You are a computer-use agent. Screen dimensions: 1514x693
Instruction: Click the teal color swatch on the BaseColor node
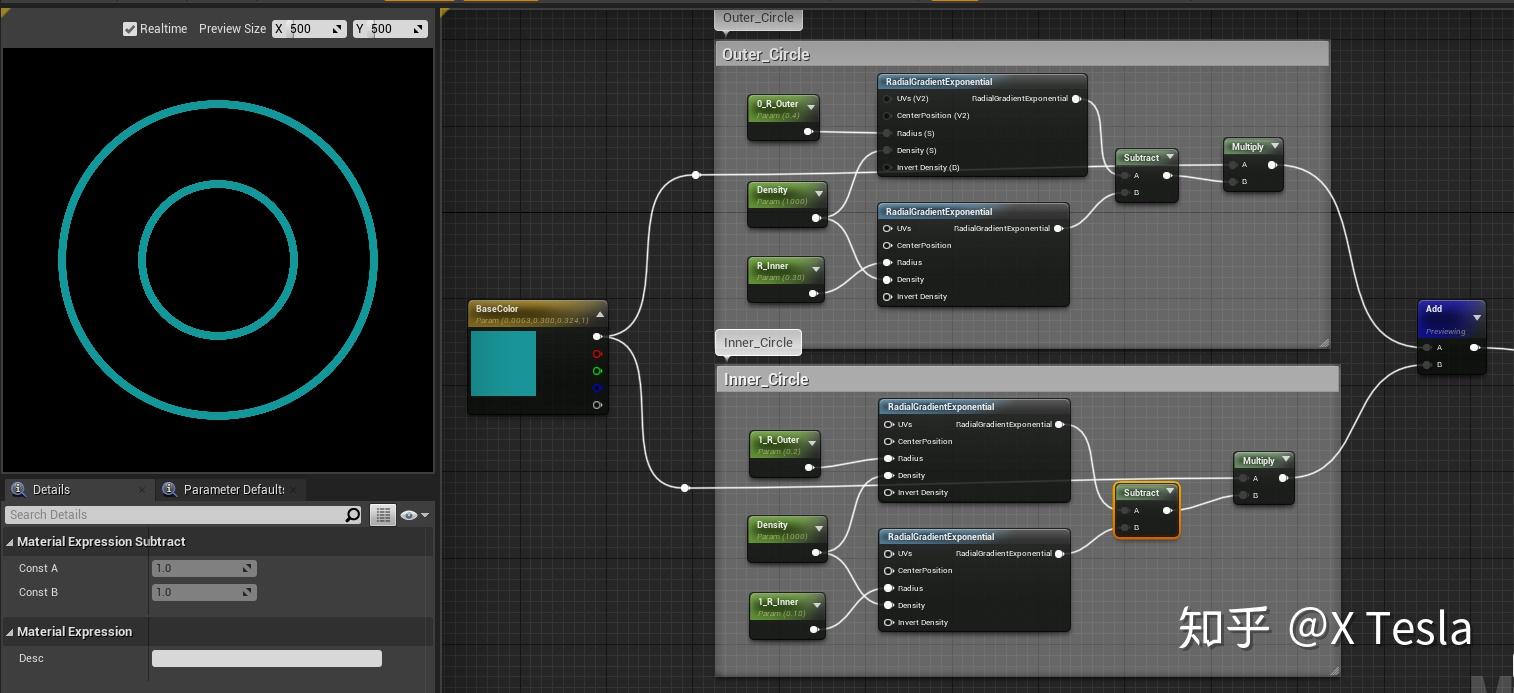coord(503,365)
